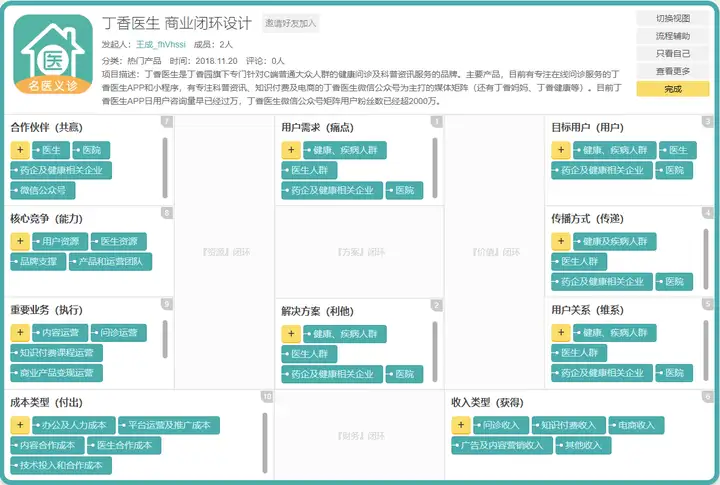The height and width of the screenshot is (485, 720).
Task: Open initiator profile link 王成_fhVhssi
Action: 161,45
